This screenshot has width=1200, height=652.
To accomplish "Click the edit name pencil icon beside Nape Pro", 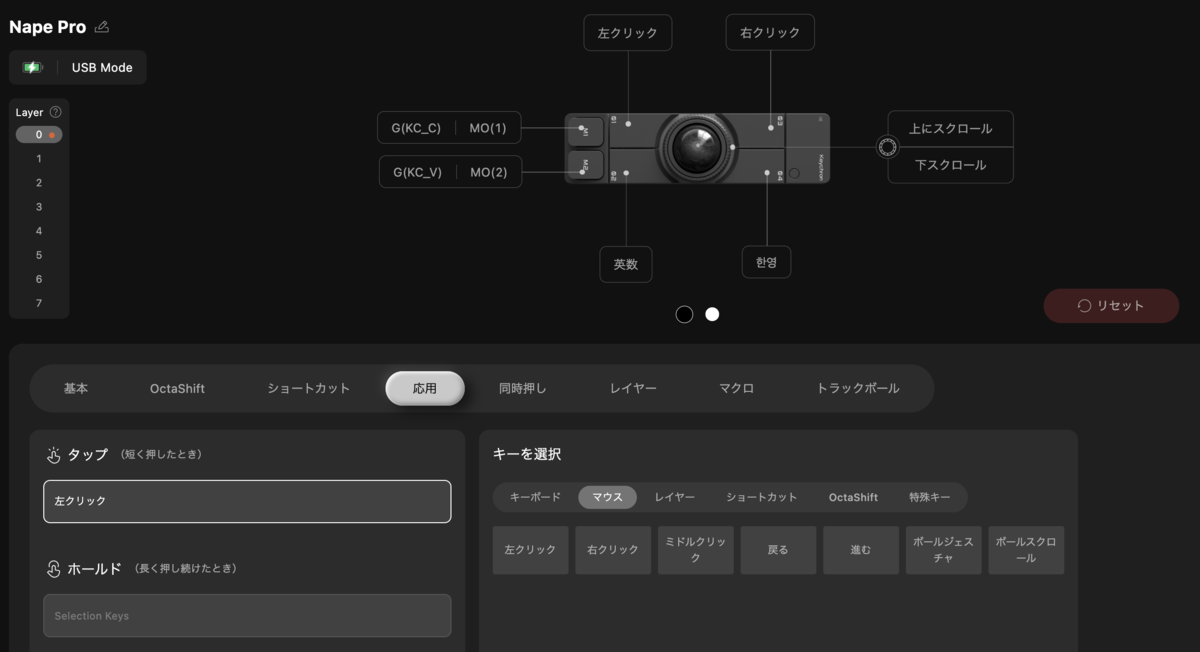I will (102, 27).
